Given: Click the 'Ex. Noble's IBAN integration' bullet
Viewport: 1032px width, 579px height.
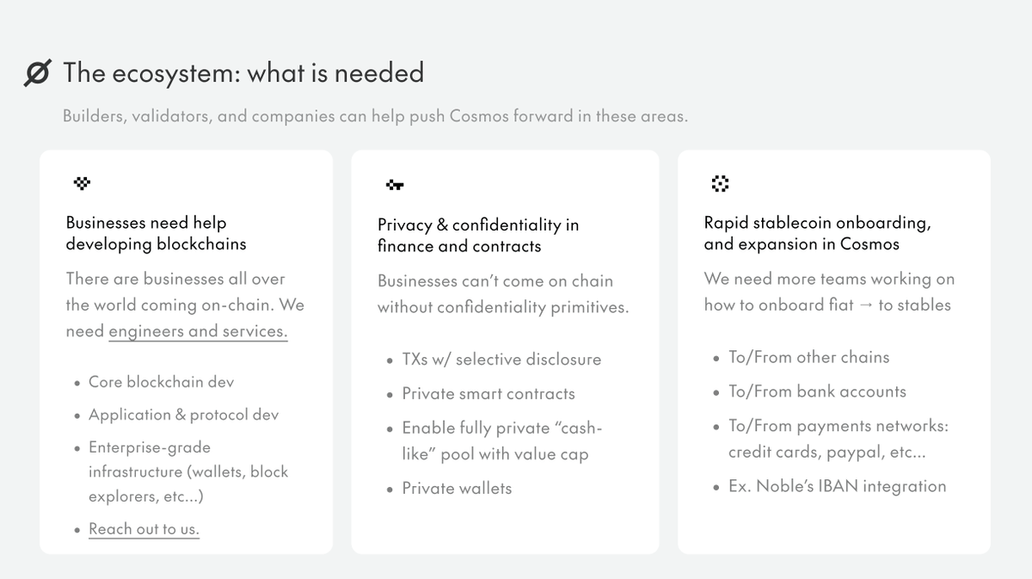Looking at the screenshot, I should pos(837,486).
